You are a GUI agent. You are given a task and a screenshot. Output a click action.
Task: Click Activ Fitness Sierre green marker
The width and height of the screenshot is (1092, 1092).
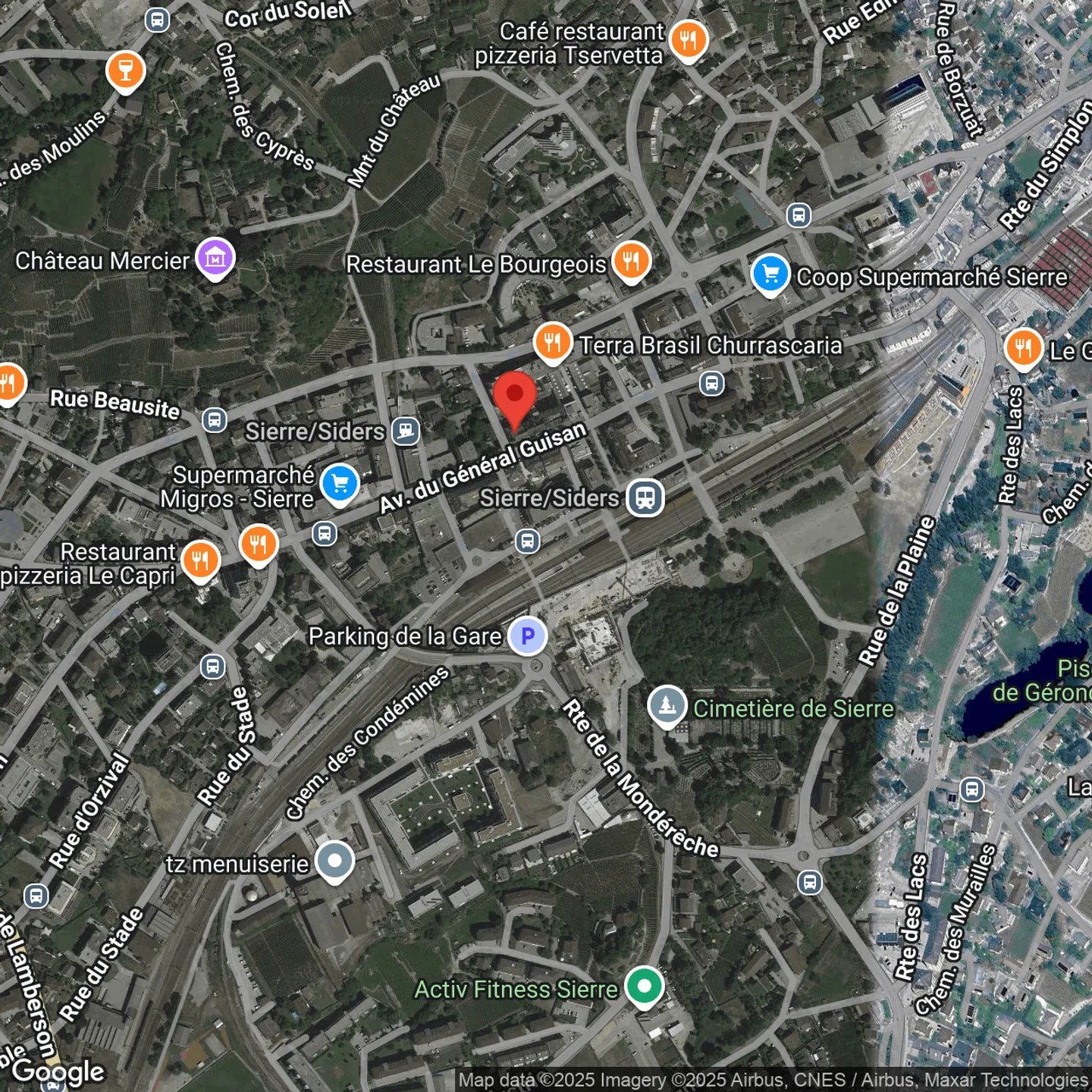click(644, 987)
